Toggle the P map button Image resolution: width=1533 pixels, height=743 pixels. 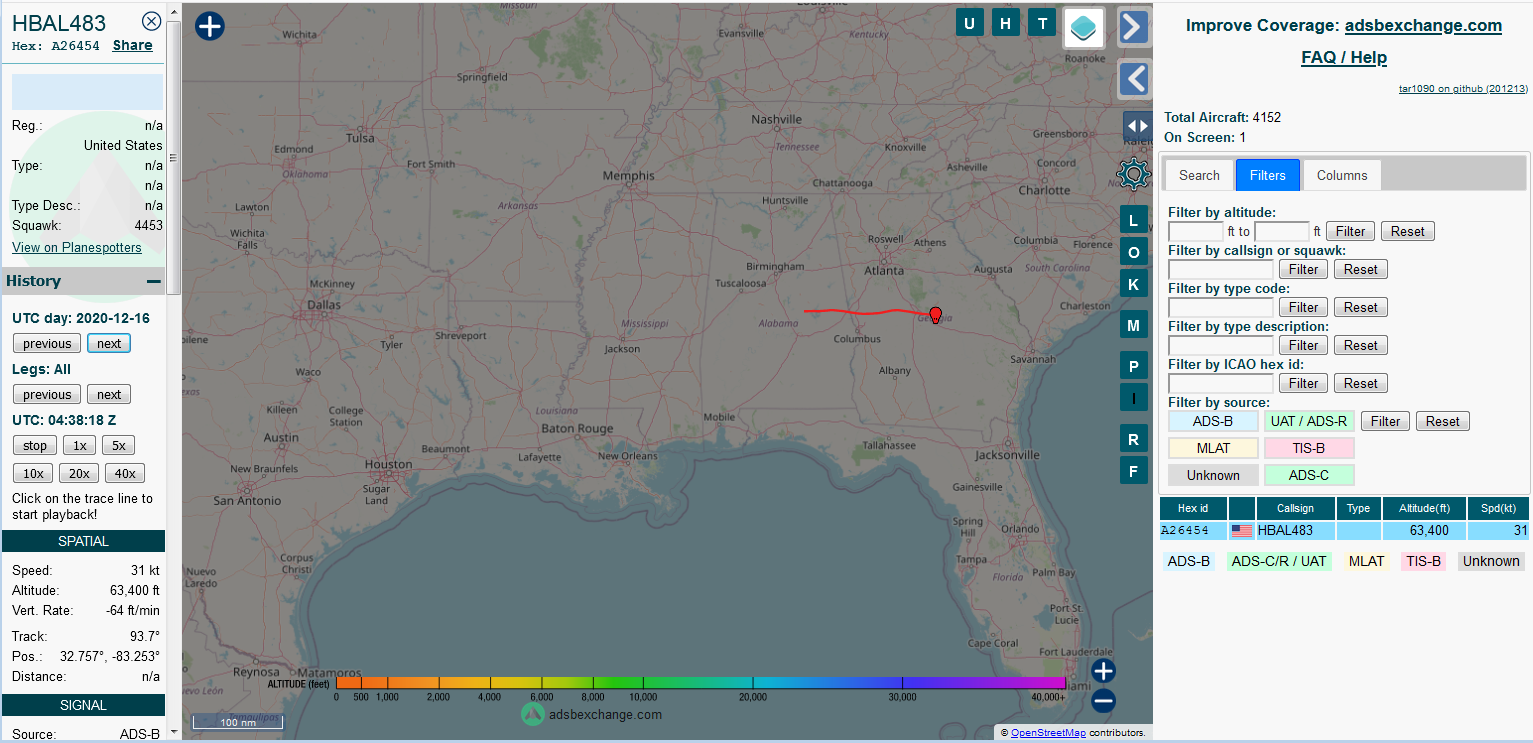click(x=1133, y=367)
